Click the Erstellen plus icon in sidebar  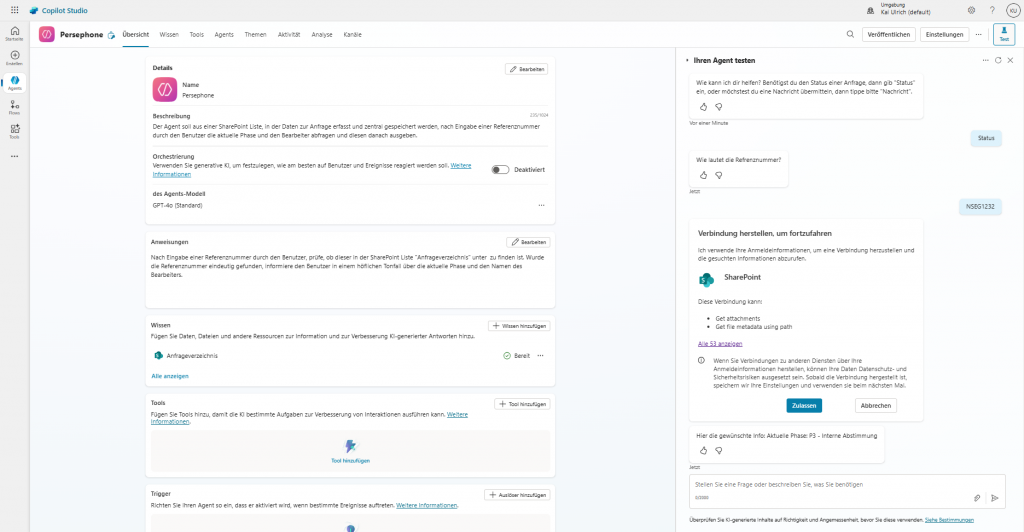[14, 57]
